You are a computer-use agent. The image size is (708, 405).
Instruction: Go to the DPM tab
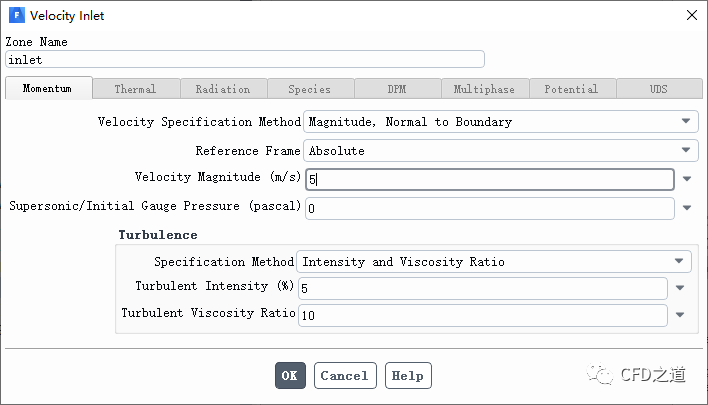click(x=397, y=89)
